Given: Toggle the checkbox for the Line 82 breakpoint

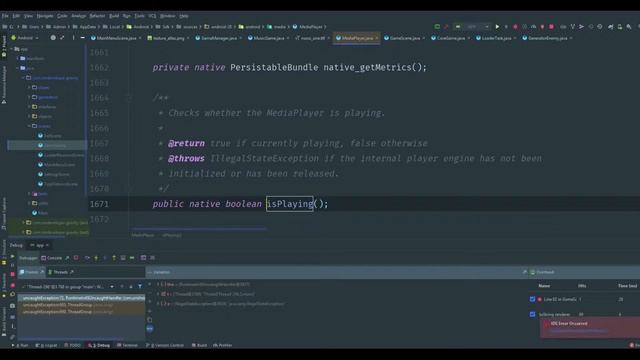Looking at the screenshot, I should pyautogui.click(x=532, y=299).
